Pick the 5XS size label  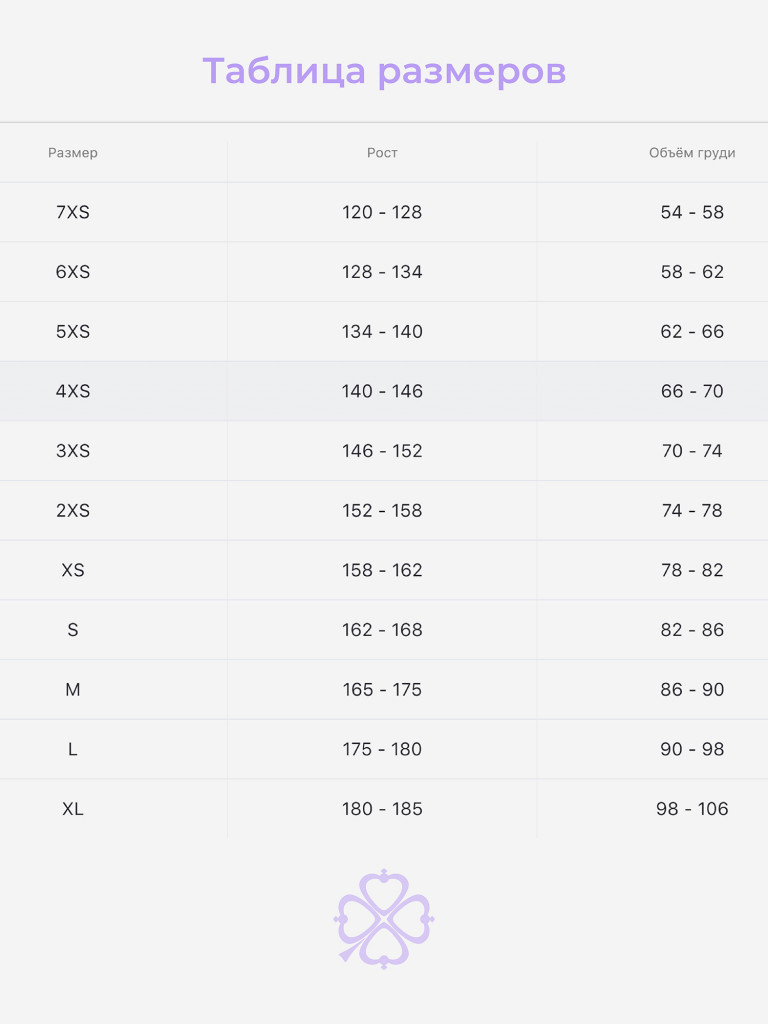73,332
